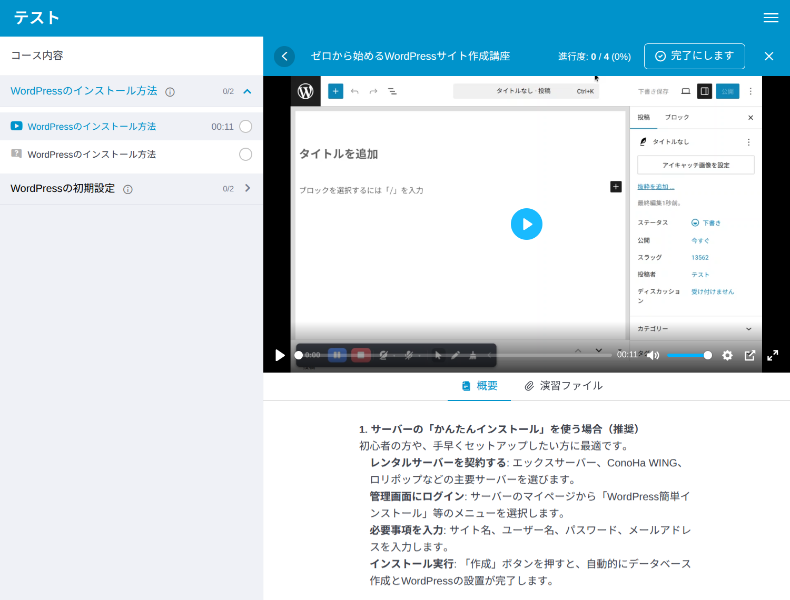Click the 今すぐ publish link
The width and height of the screenshot is (790, 600).
[x=700, y=240]
